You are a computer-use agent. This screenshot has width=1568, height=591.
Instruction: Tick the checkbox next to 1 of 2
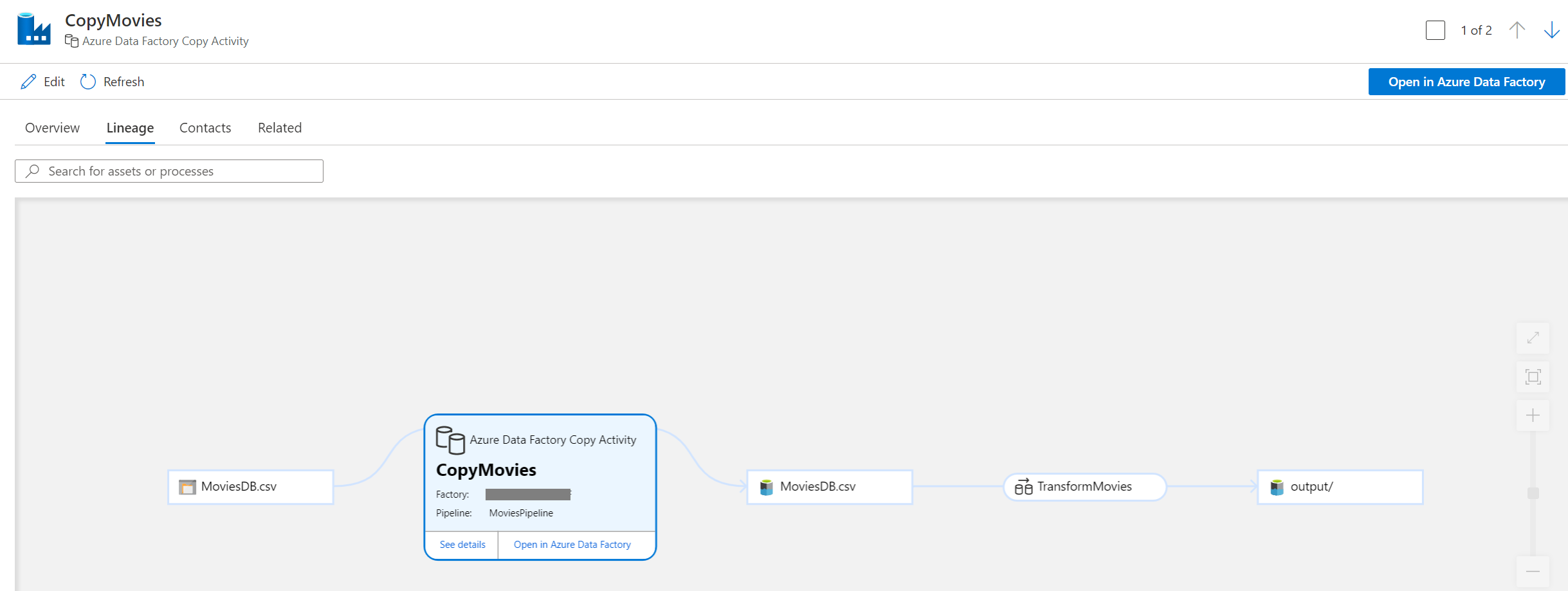coord(1436,30)
